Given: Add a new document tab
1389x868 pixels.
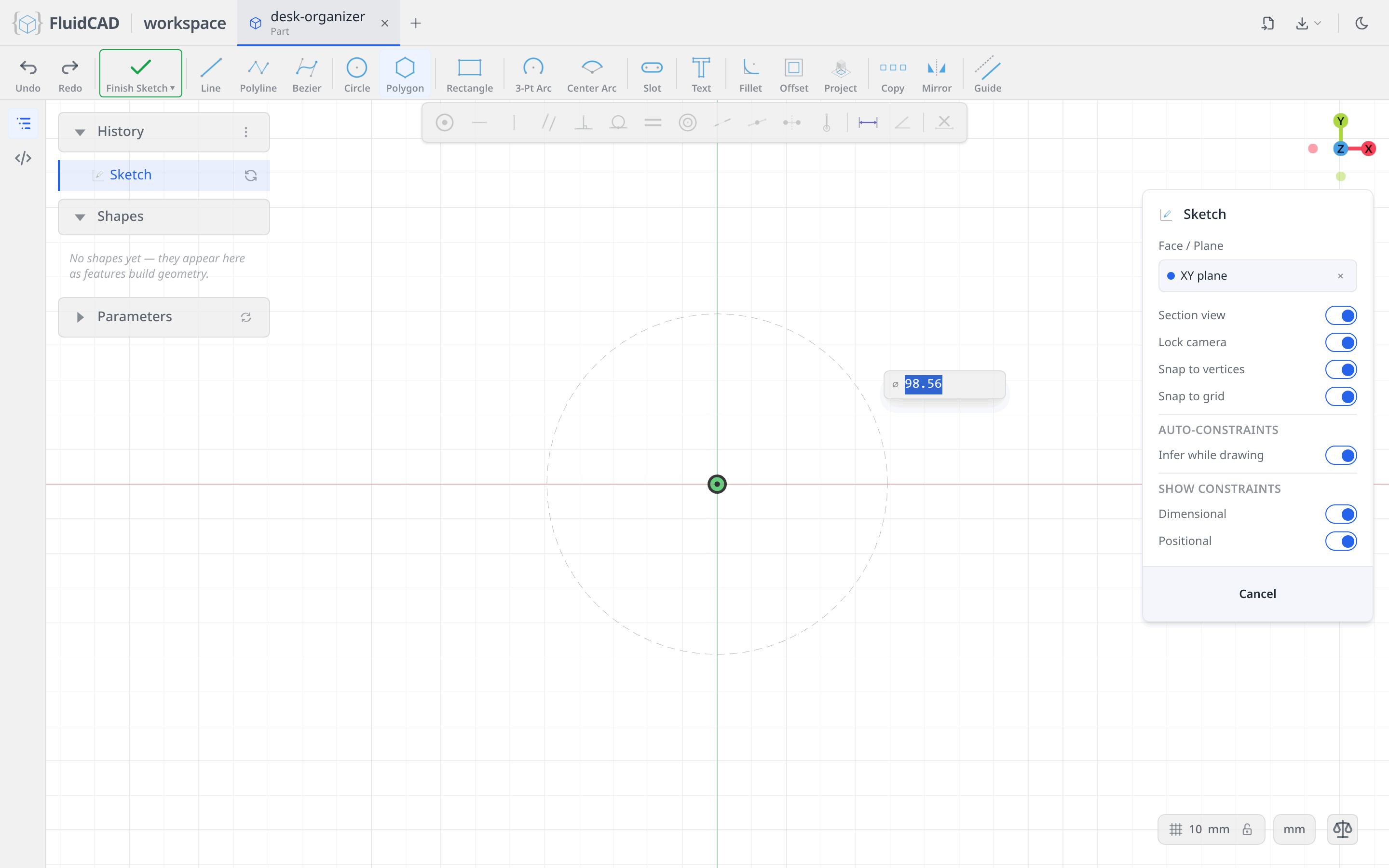Looking at the screenshot, I should 416,23.
